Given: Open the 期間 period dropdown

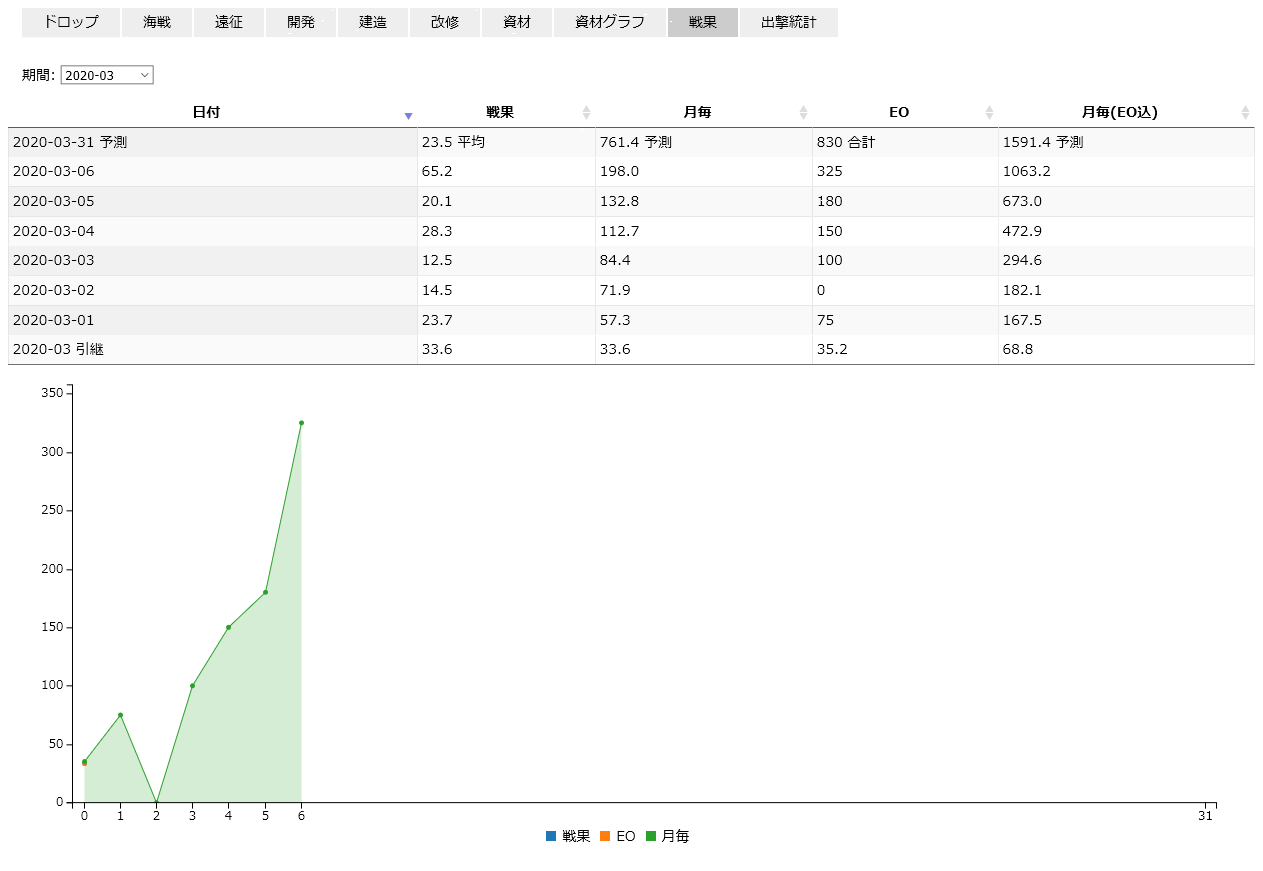Looking at the screenshot, I should [x=107, y=75].
